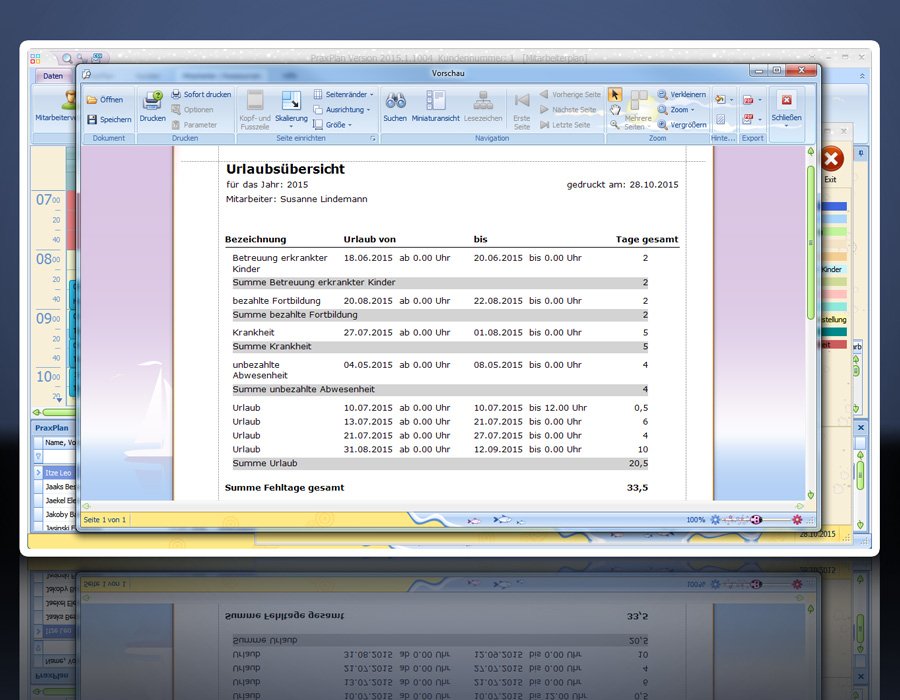Click the teal color swatch in PraxPlan legend
The width and height of the screenshot is (900, 700).
[834, 332]
